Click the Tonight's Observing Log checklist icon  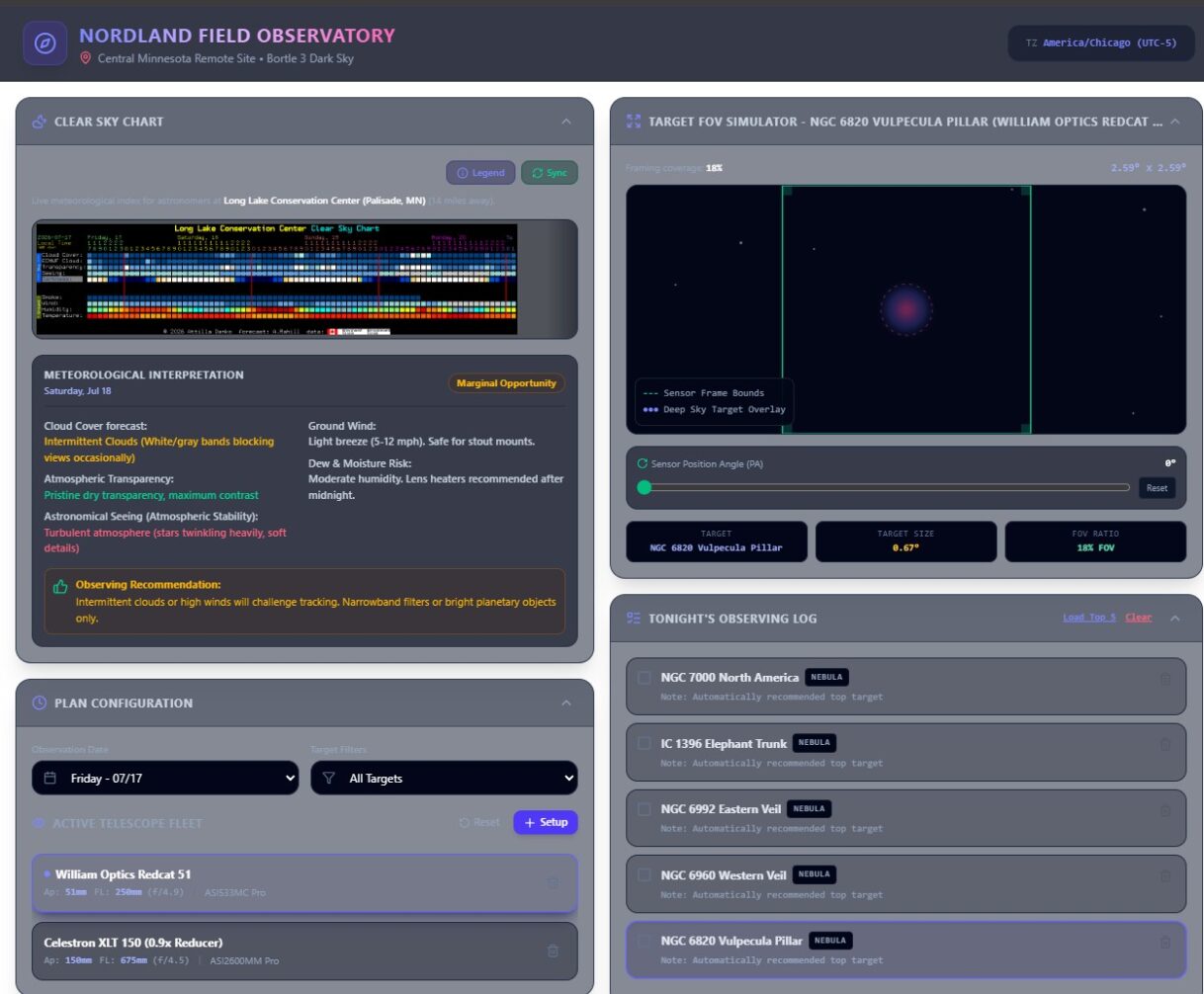(634, 619)
